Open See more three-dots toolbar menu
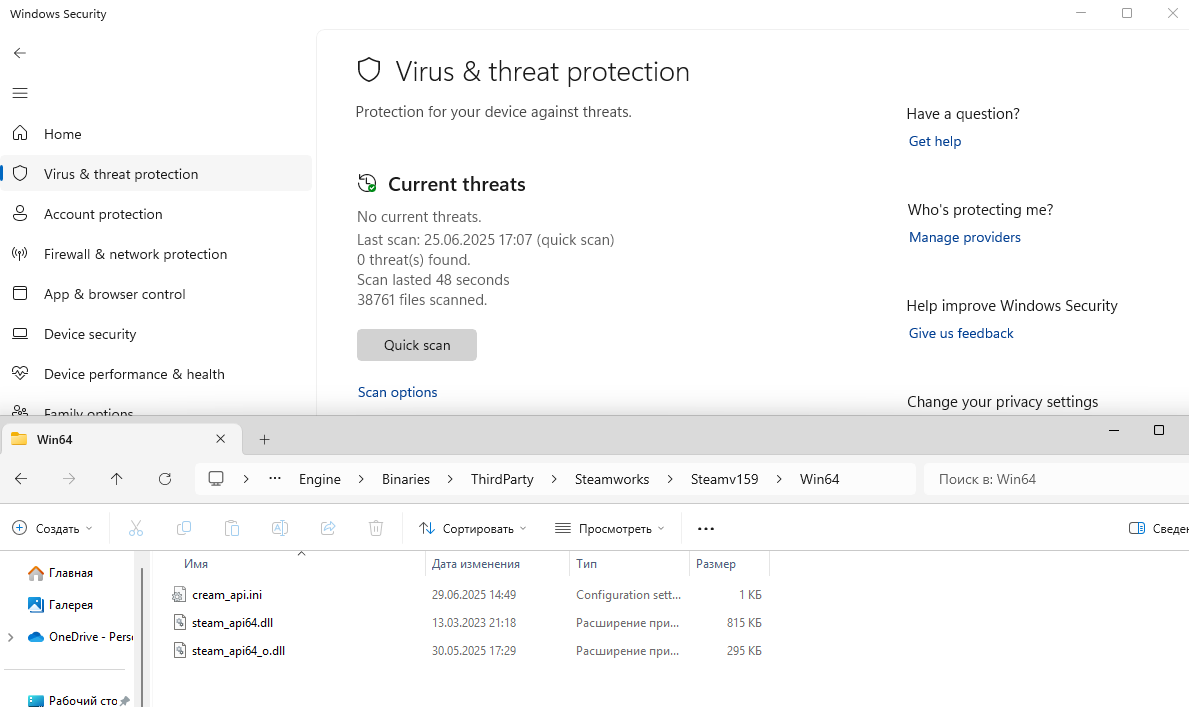Image resolution: width=1189 pixels, height=707 pixels. (x=706, y=529)
